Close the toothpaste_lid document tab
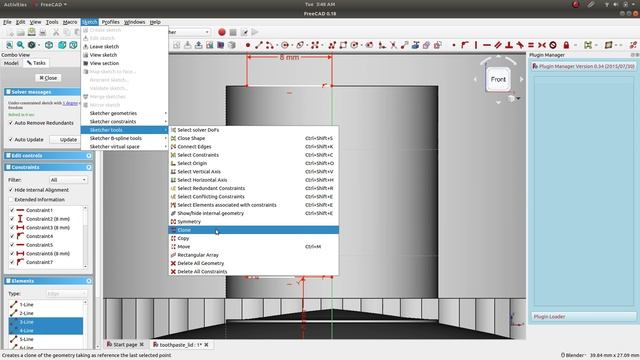 coord(207,344)
